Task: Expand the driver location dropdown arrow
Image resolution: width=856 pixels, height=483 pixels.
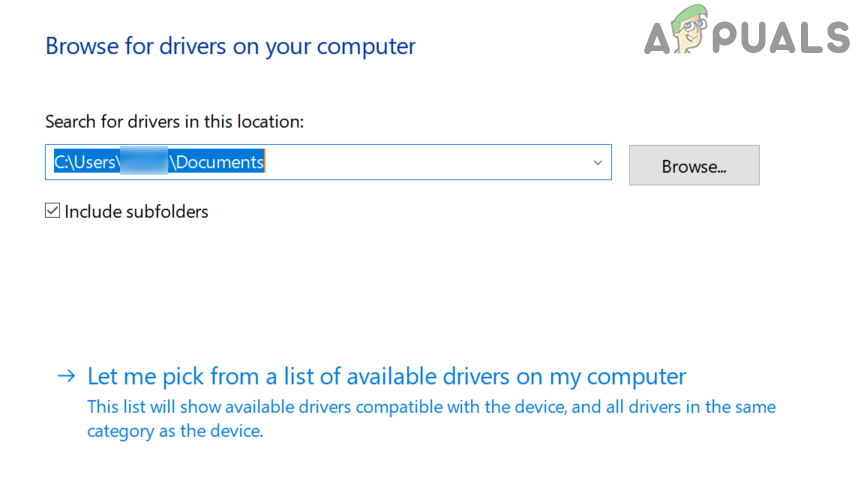Action: point(598,163)
